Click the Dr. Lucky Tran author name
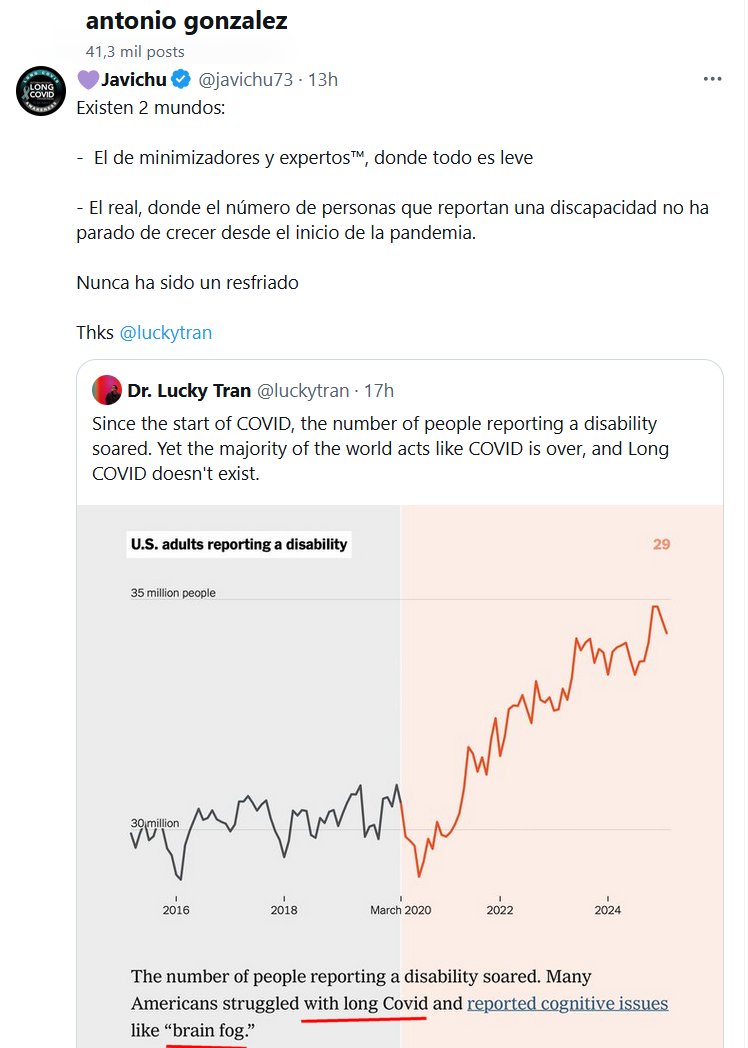Image resolution: width=748 pixels, height=1048 pixels. pyautogui.click(x=189, y=390)
